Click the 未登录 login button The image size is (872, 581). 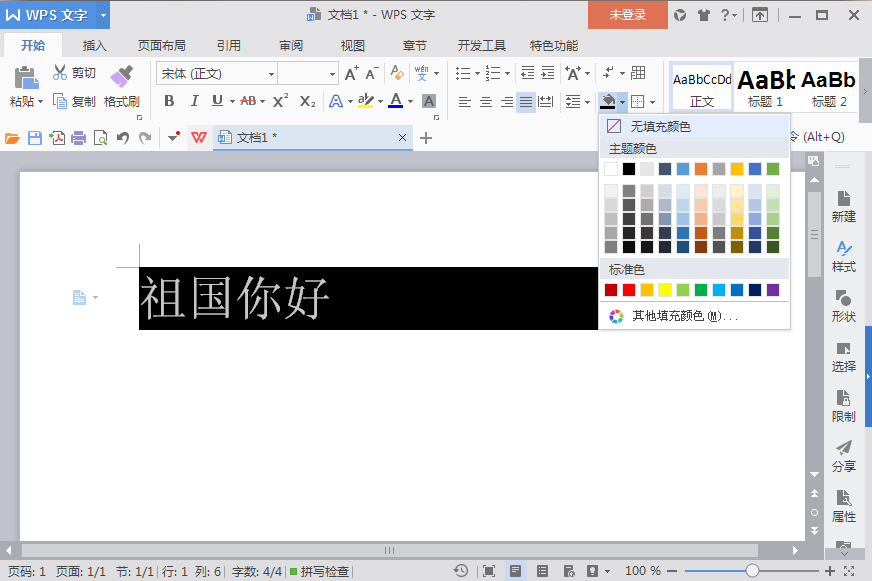click(x=627, y=15)
